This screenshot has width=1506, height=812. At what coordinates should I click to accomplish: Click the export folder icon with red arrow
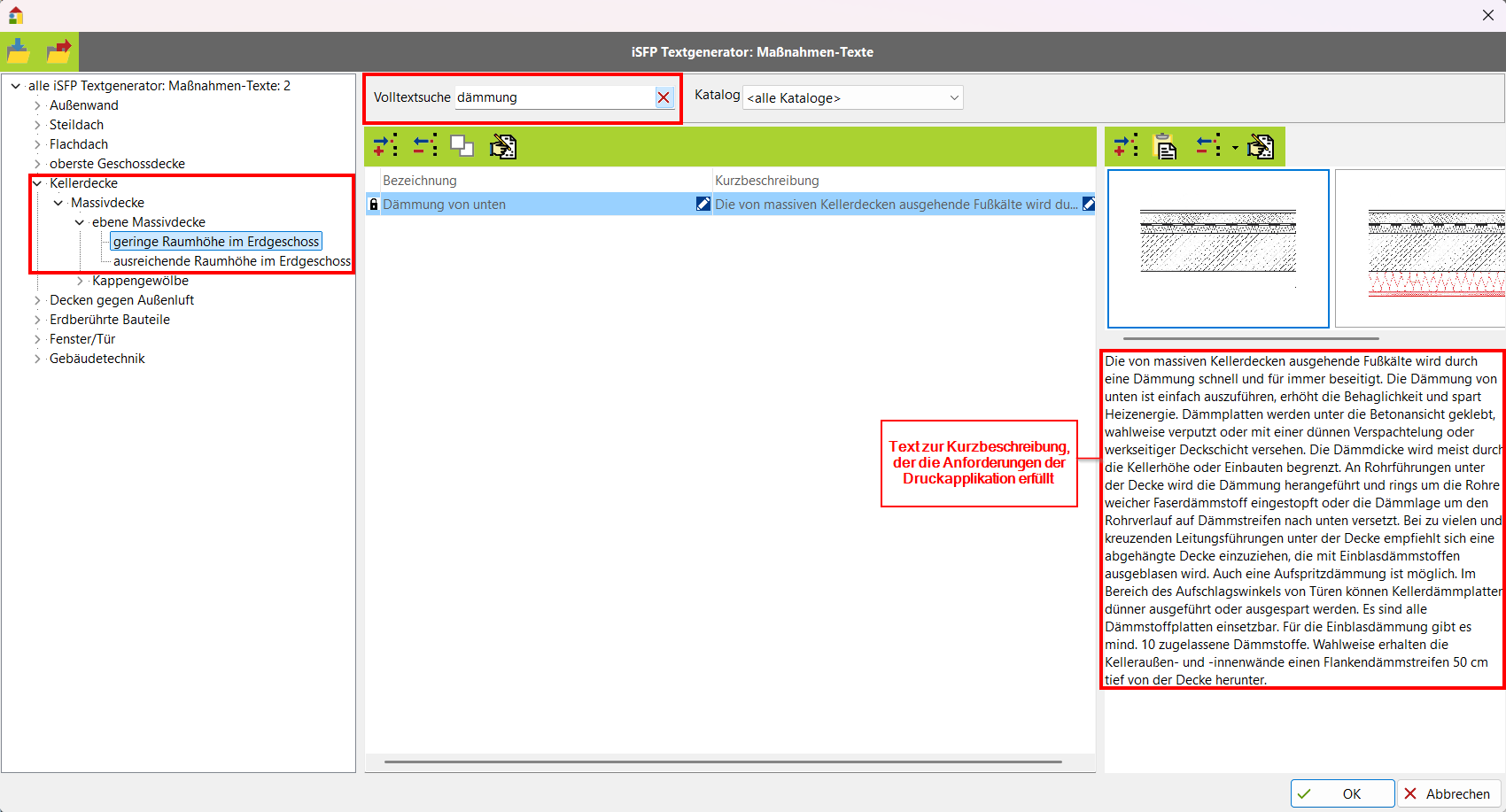pyautogui.click(x=58, y=52)
